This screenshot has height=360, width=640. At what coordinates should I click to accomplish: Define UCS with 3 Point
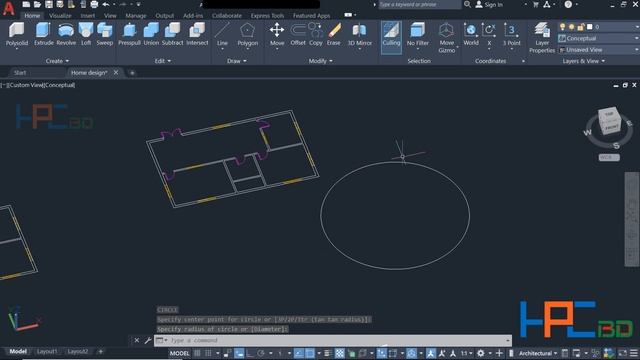pos(511,35)
